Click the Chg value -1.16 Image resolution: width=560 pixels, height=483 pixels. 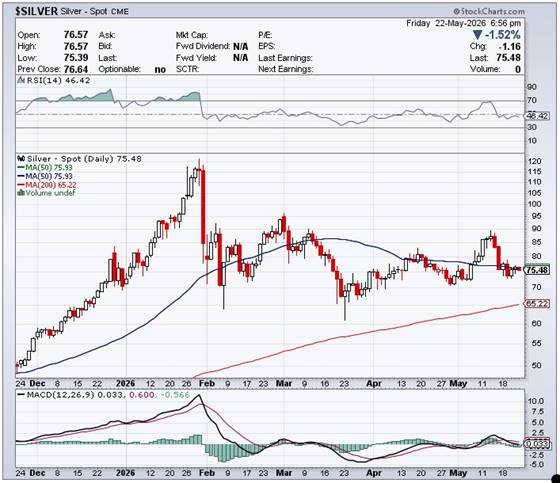pyautogui.click(x=510, y=46)
